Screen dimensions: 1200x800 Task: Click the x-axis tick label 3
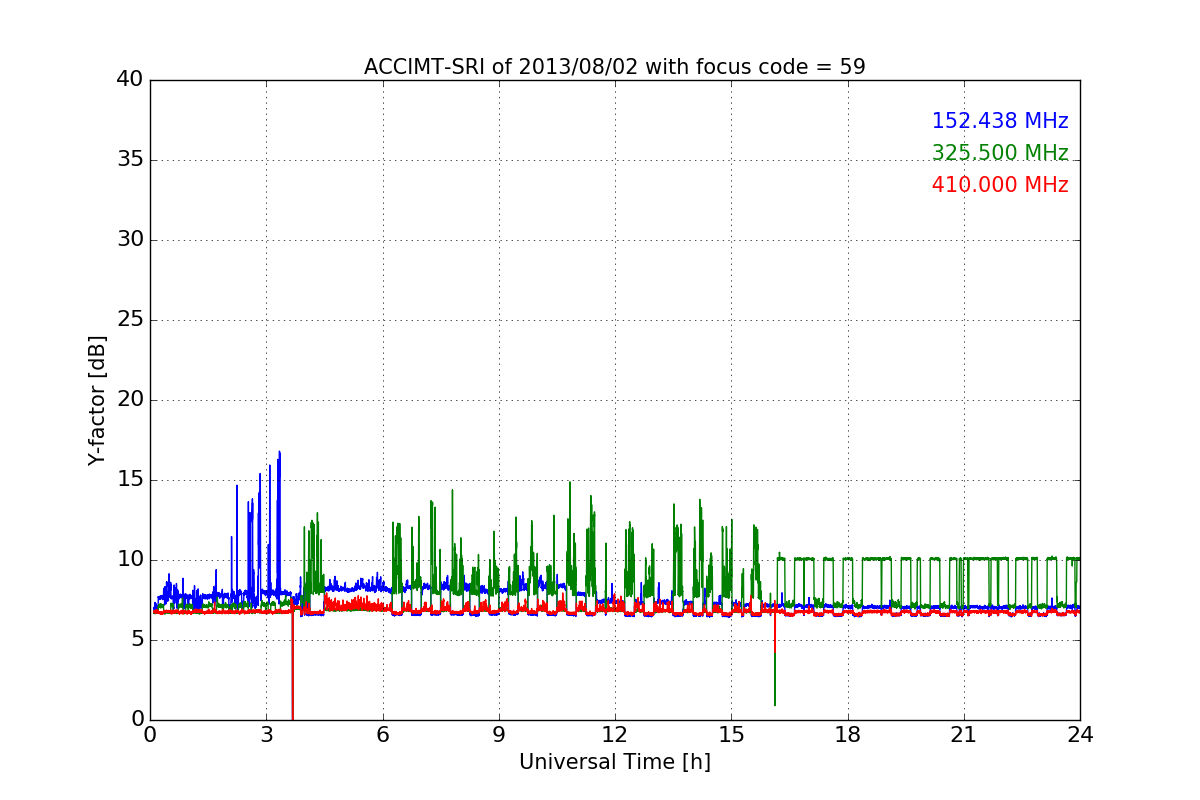(266, 735)
